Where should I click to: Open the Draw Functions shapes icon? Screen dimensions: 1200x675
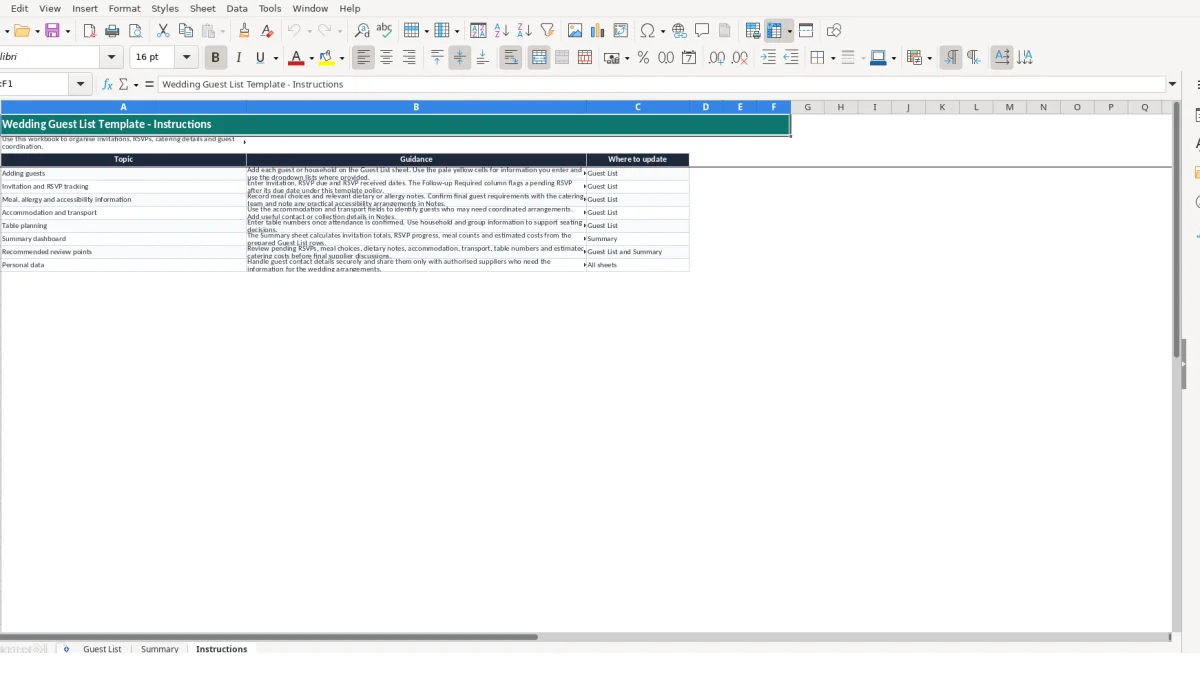[834, 31]
